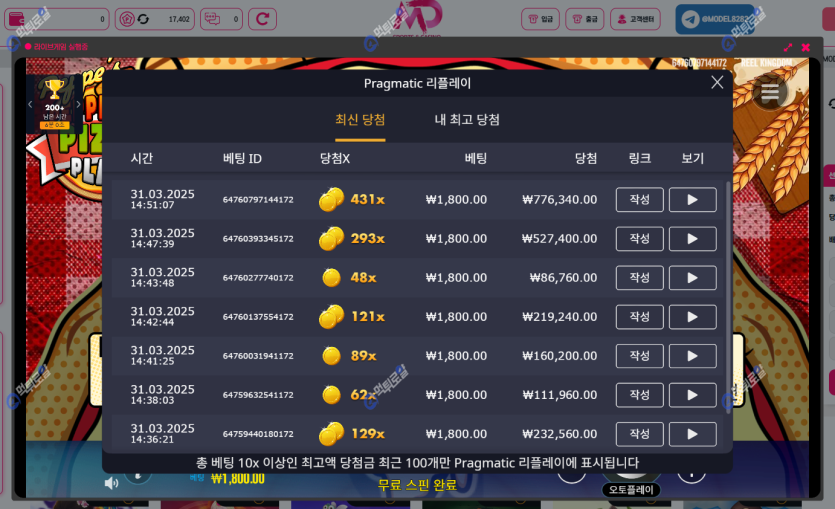Image resolution: width=835 pixels, height=509 pixels.
Task: Open the game hamburger menu
Action: (x=769, y=93)
